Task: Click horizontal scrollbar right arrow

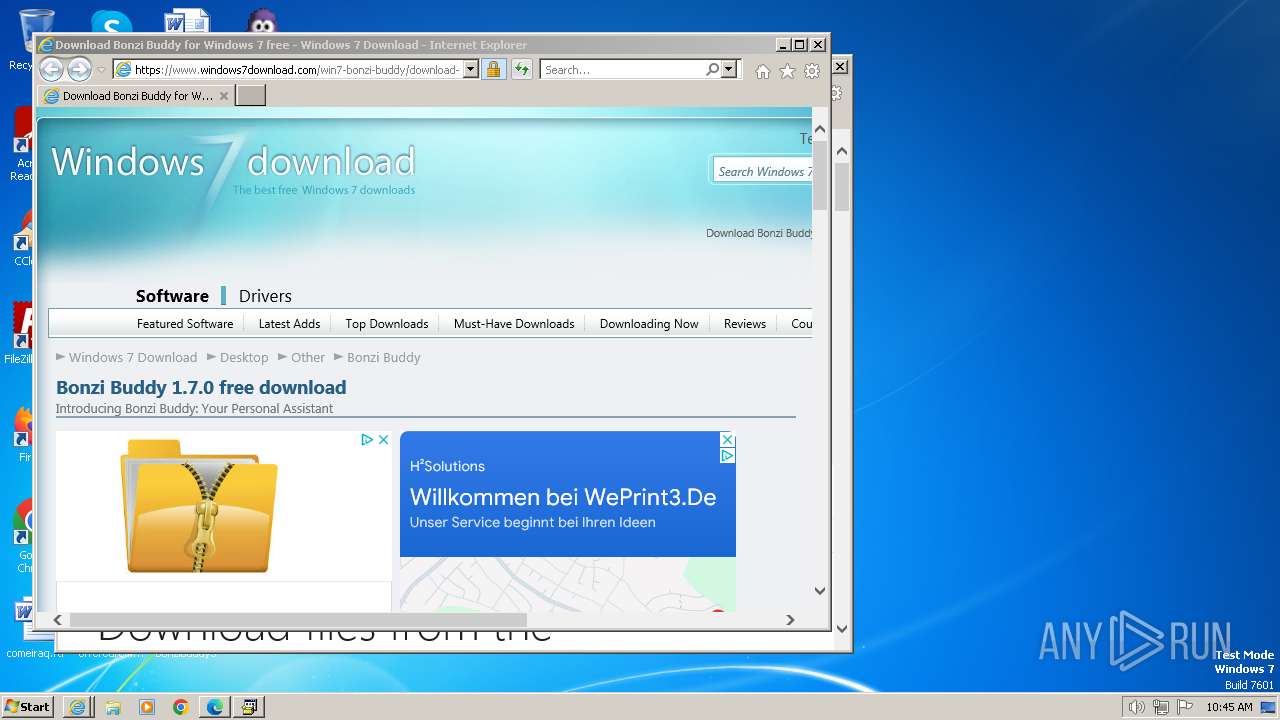Action: 790,620
